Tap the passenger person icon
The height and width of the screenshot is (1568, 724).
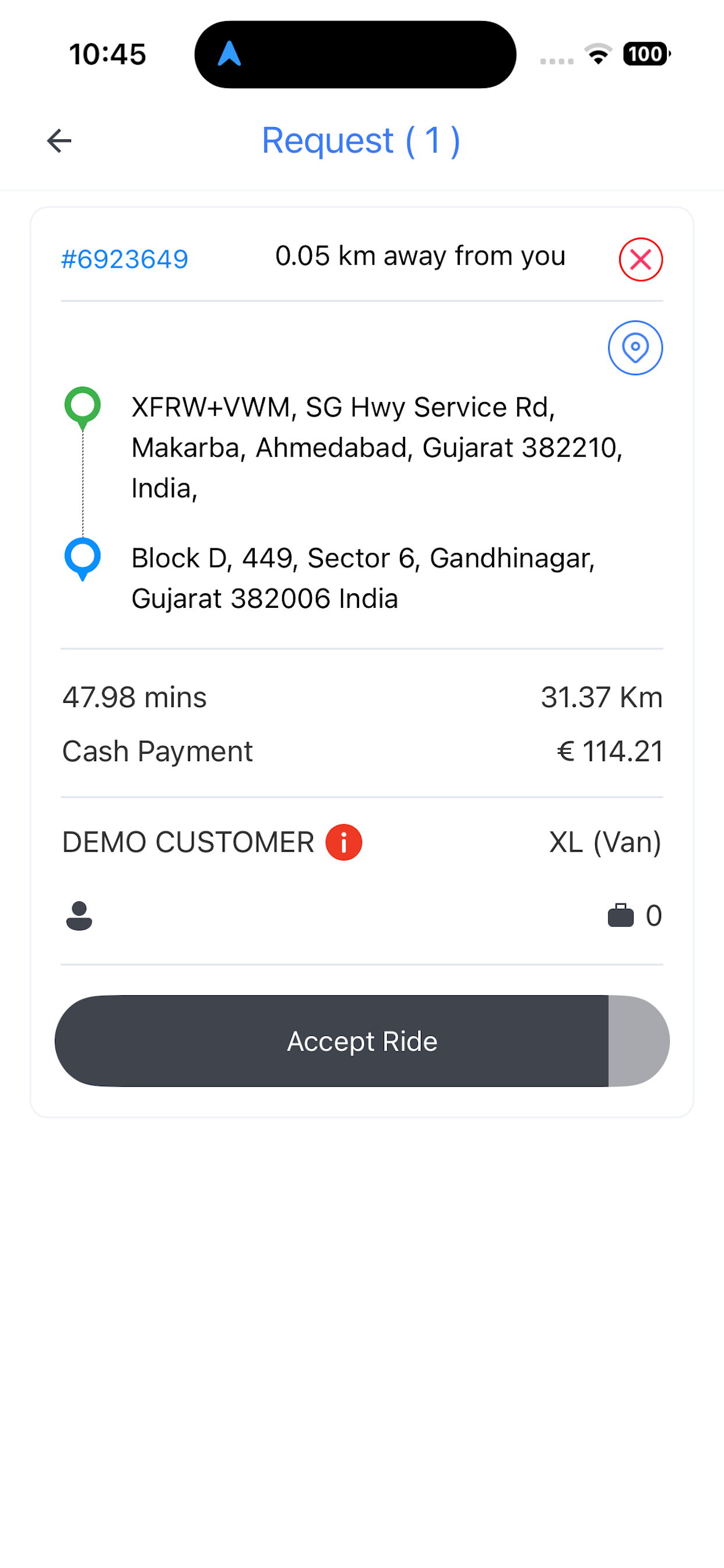tap(79, 915)
